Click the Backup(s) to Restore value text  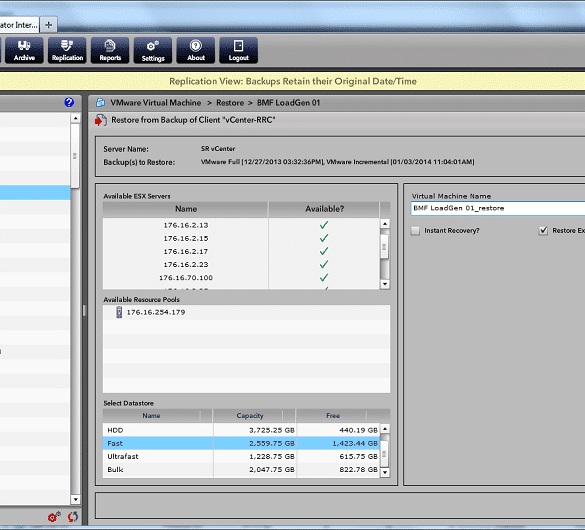point(338,162)
